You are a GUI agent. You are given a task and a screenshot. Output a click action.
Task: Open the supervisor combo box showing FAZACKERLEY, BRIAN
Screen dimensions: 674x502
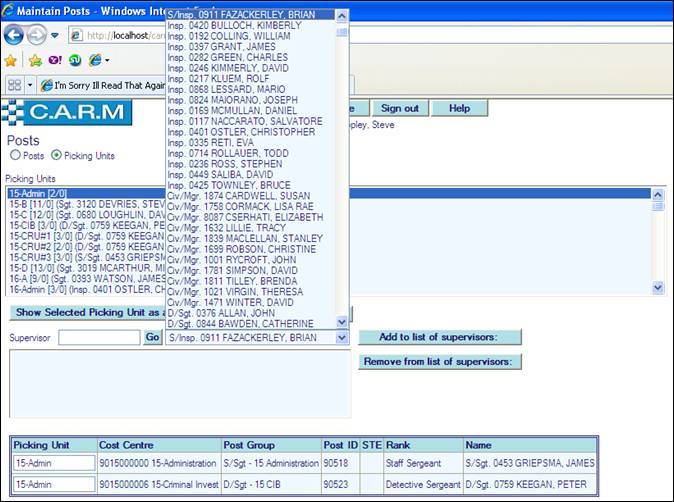point(342,338)
